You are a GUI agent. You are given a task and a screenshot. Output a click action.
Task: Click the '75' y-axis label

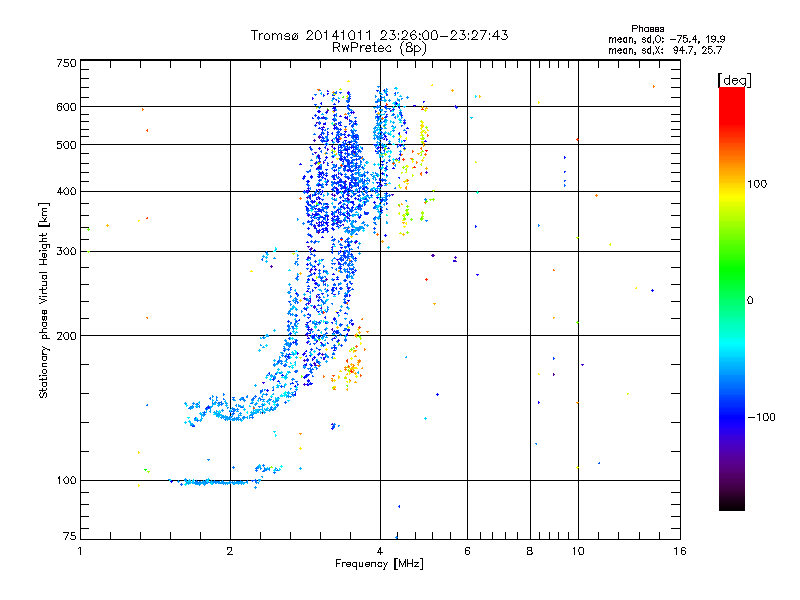(x=70, y=536)
